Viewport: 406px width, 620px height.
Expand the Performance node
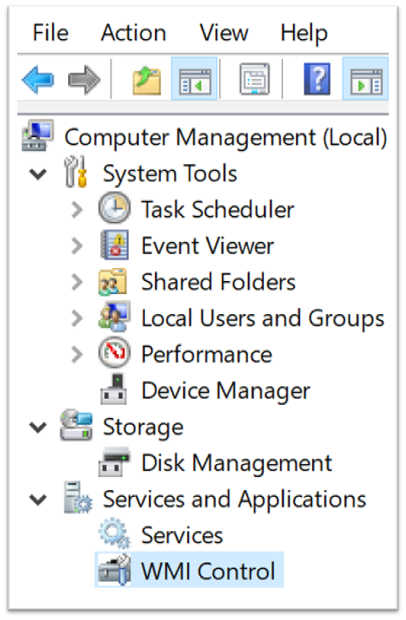click(77, 354)
